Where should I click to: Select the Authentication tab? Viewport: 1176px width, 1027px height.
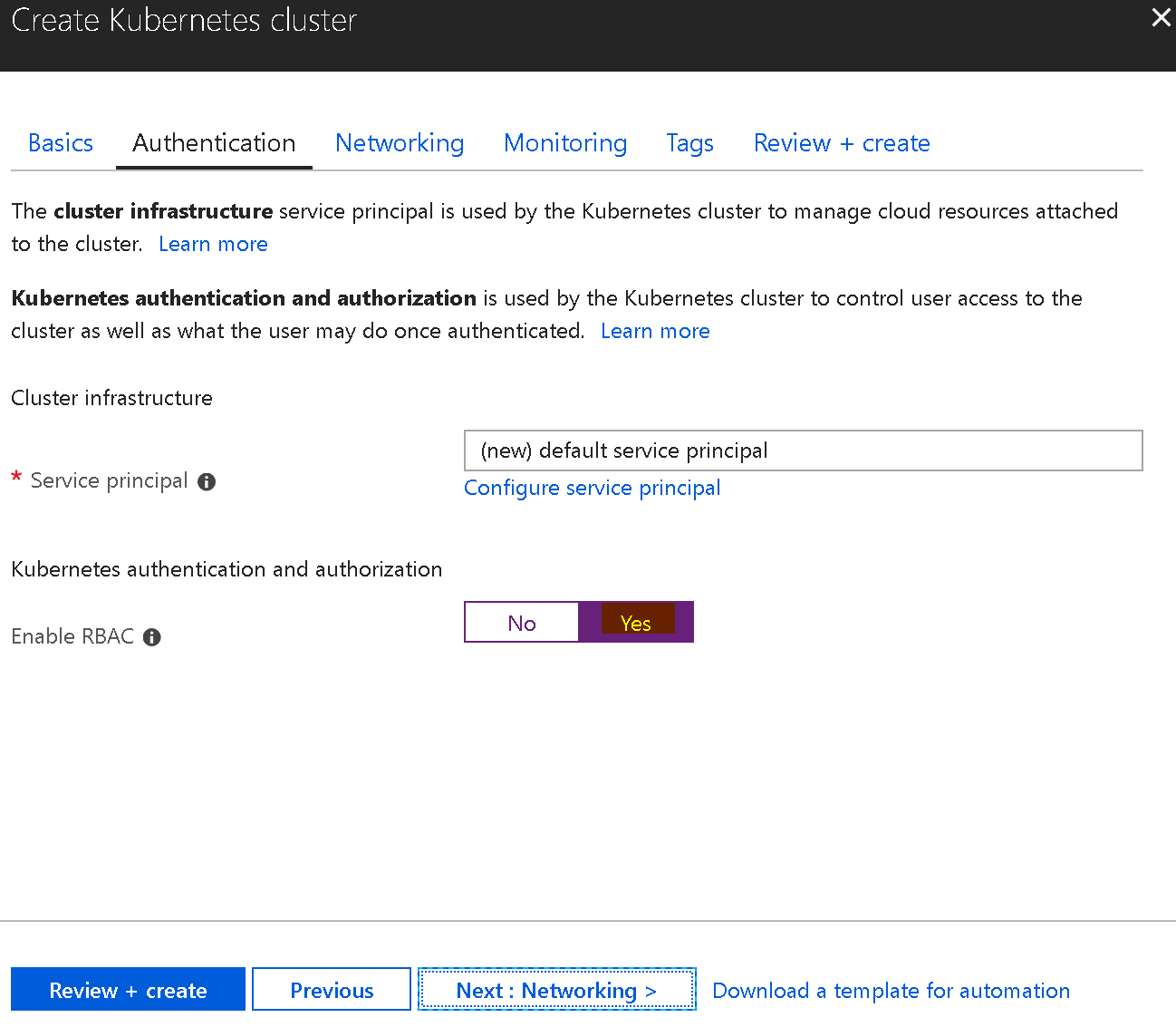pyautogui.click(x=214, y=143)
